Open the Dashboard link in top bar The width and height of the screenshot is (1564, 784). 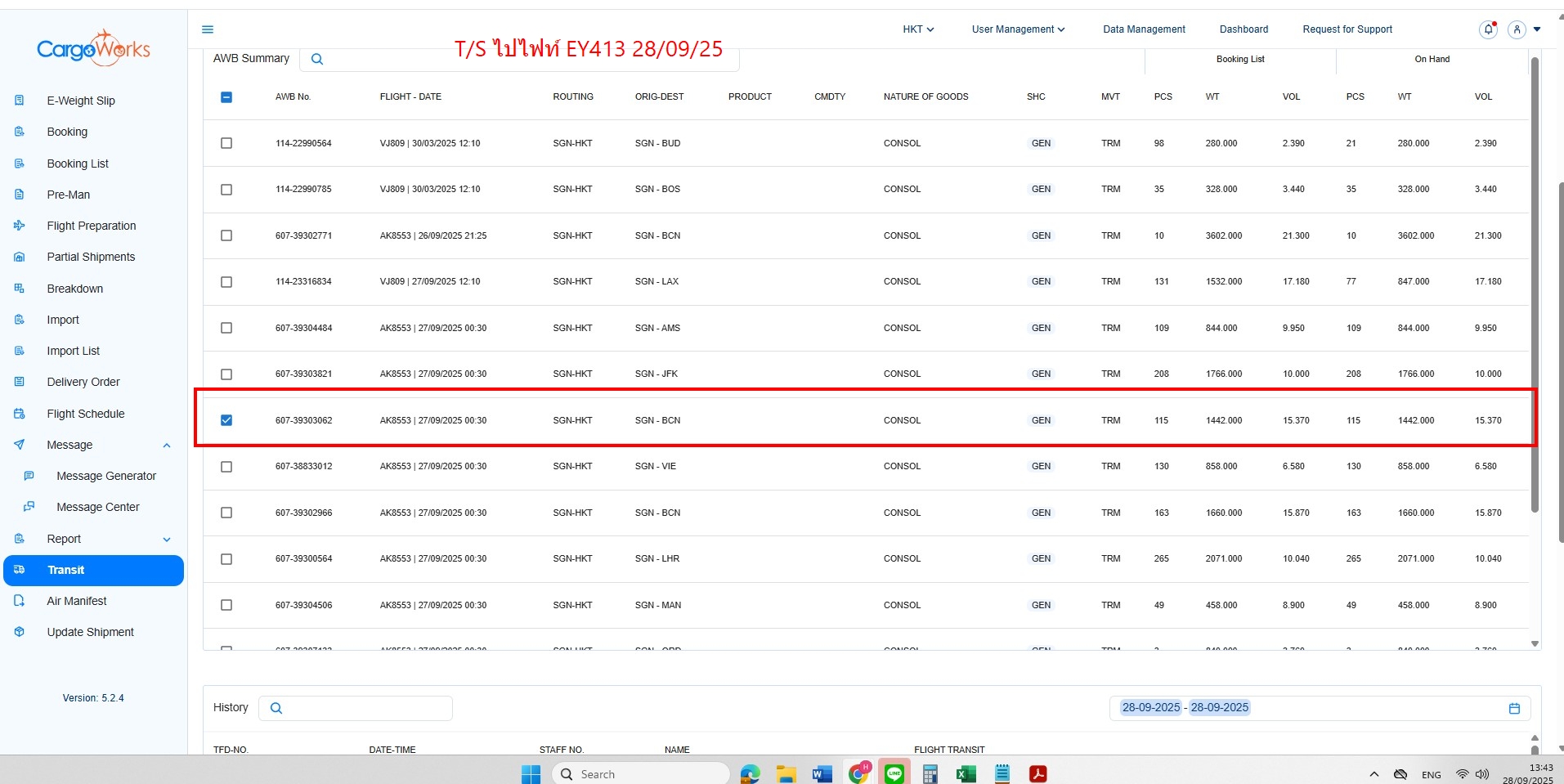click(x=1244, y=29)
